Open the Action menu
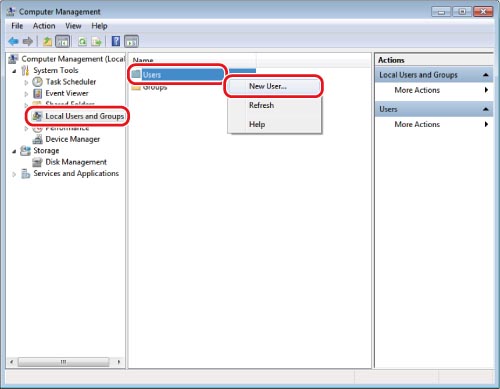This screenshot has height=389, width=500. pos(44,26)
